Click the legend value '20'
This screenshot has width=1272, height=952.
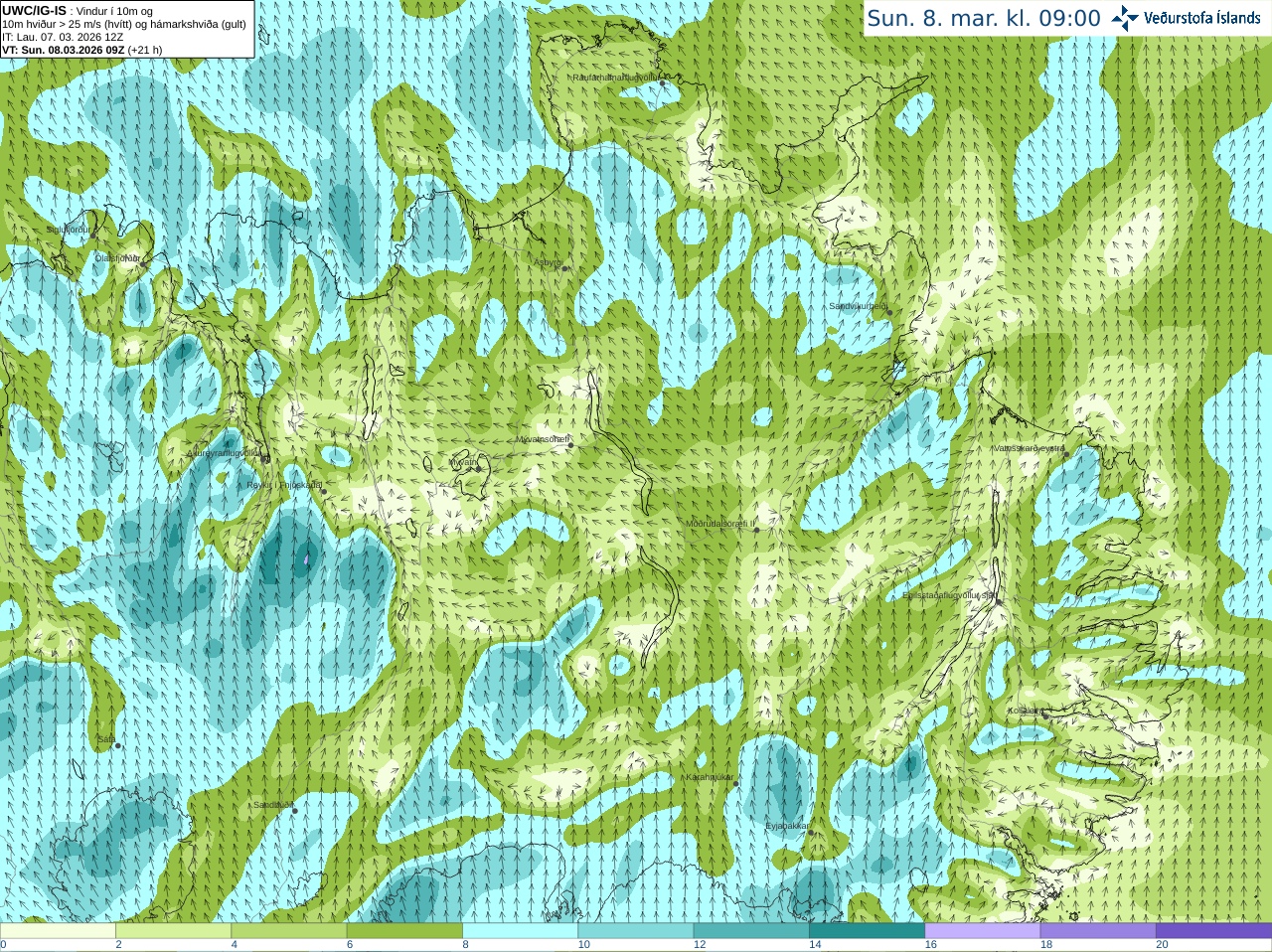(x=1163, y=945)
